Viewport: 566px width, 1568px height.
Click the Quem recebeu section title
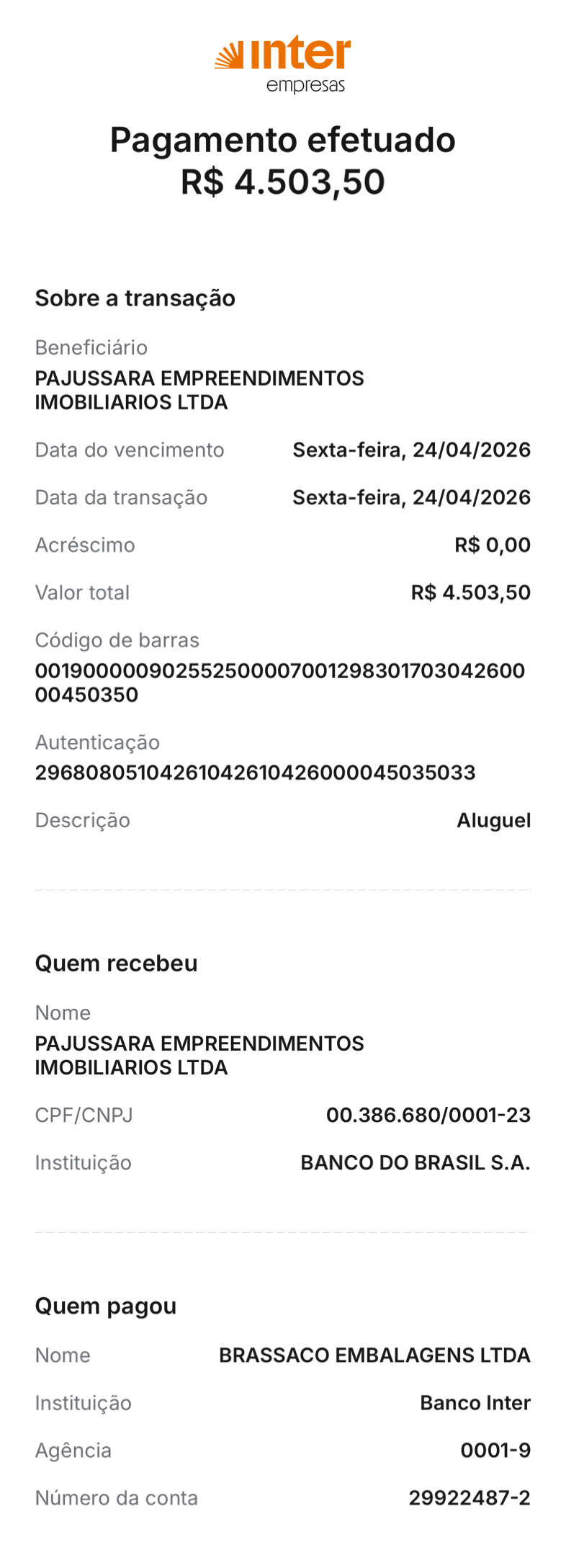116,963
